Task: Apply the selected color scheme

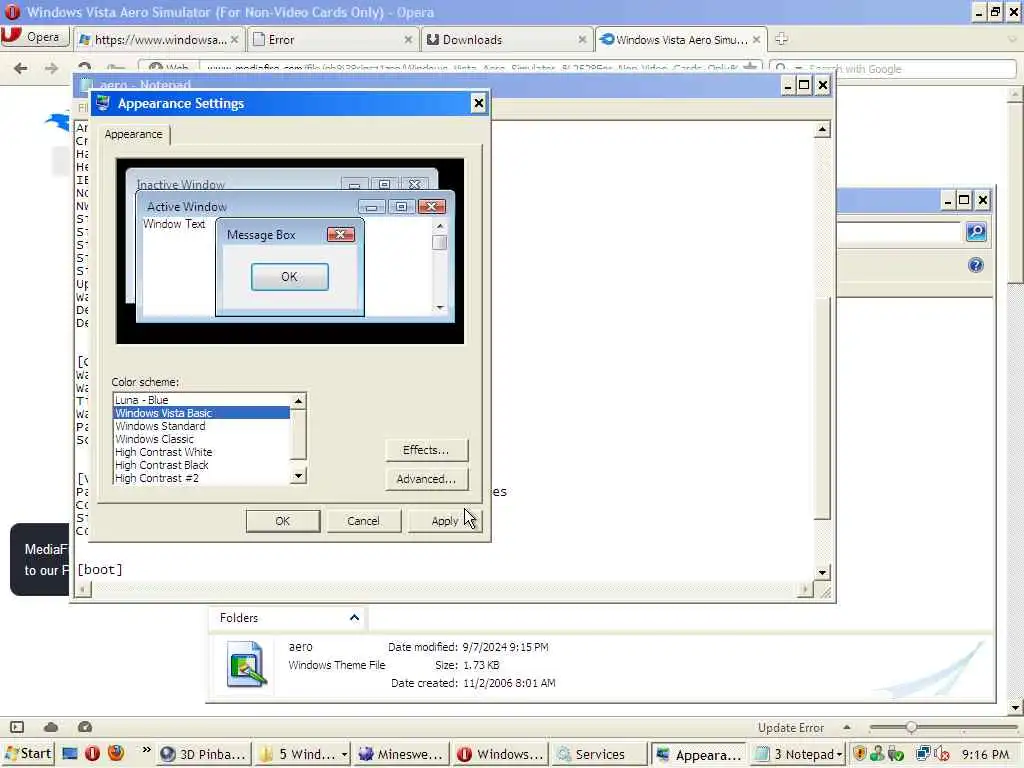Action: pyautogui.click(x=445, y=520)
